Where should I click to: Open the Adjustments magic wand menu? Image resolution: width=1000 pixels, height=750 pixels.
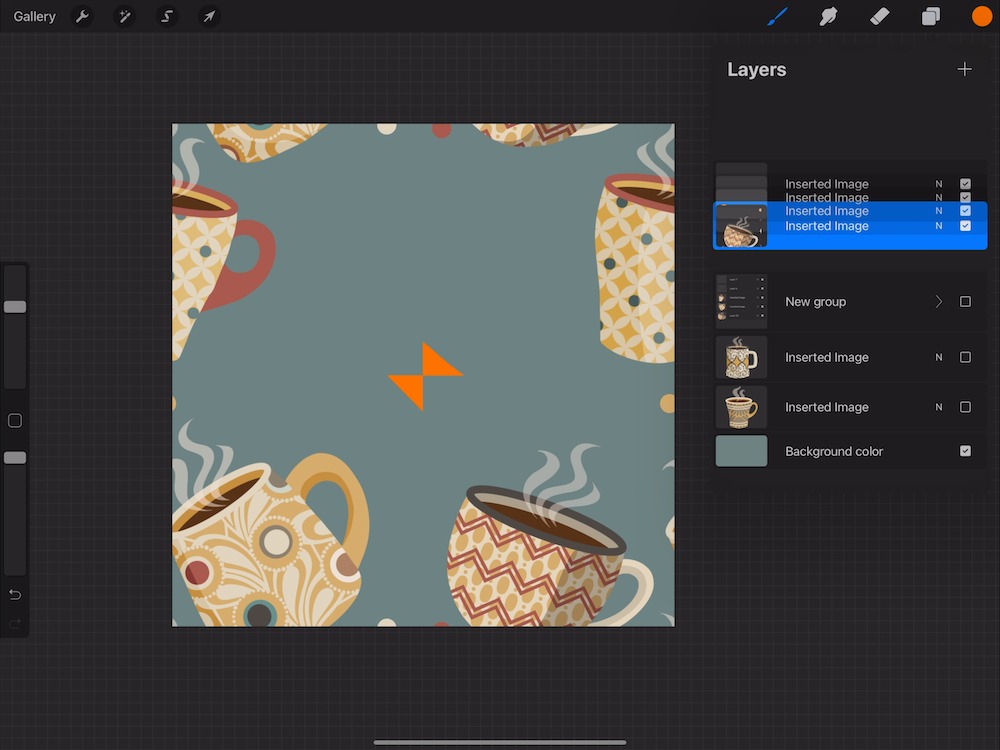pos(125,17)
